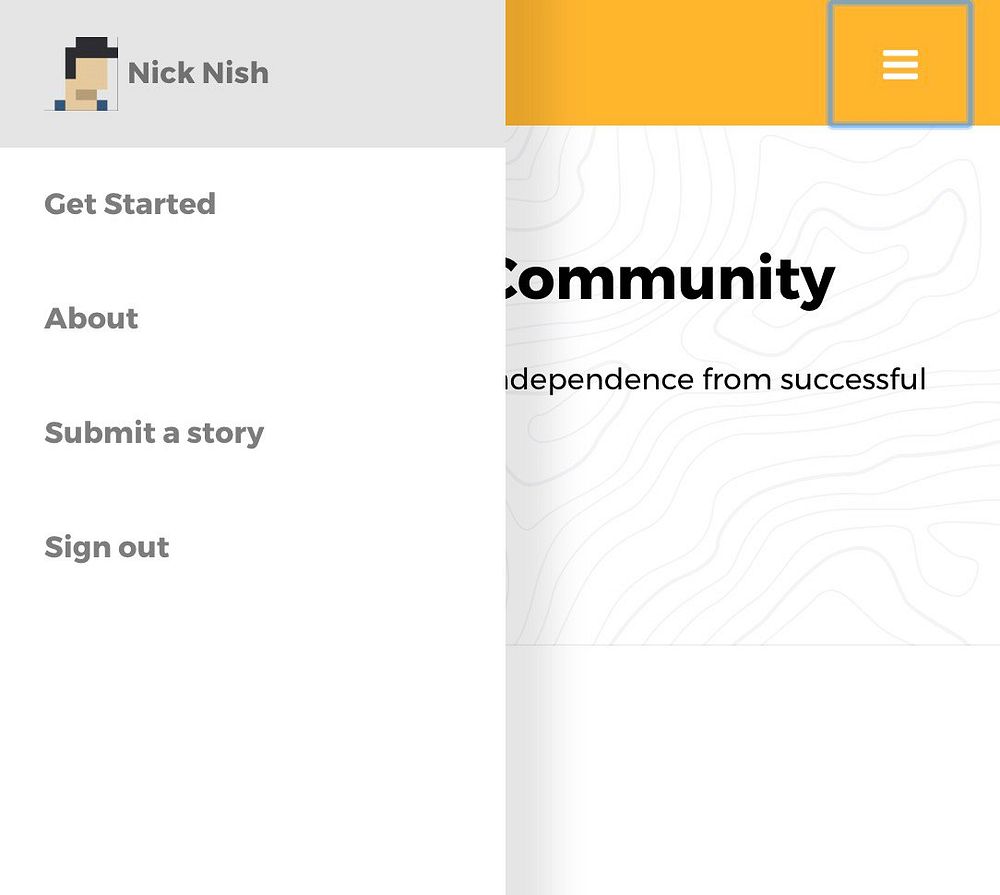Select the About menu item
This screenshot has width=1000, height=895.
click(91, 319)
